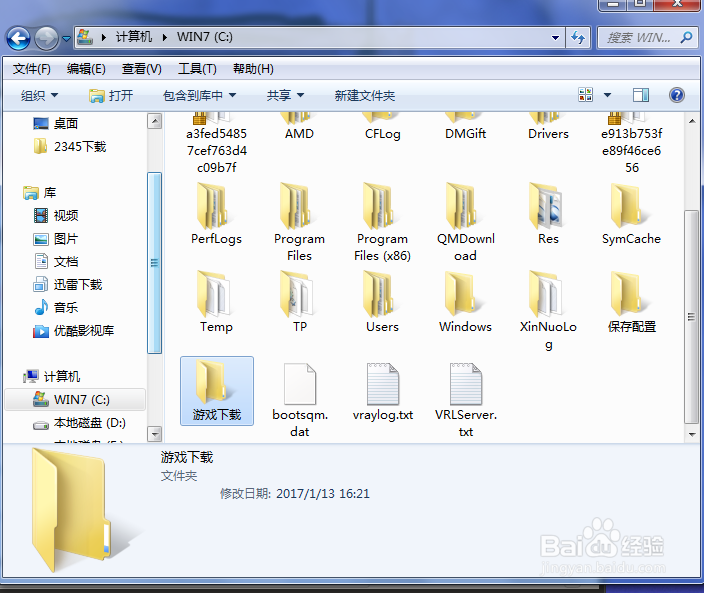This screenshot has height=593, width=704.
Task: Open 优酷影视库 library
Action: (x=74, y=330)
